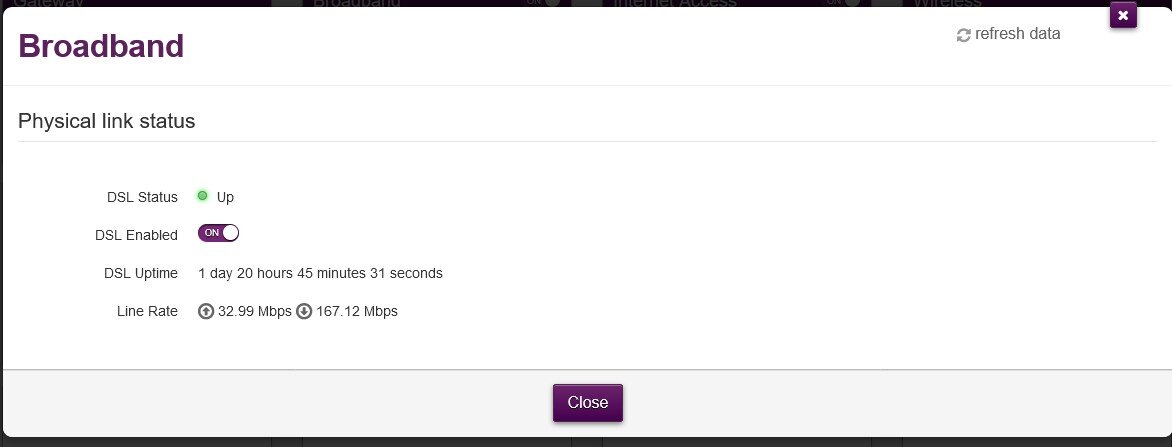Click the ON label inside the DSL Enabled switch
Image resolution: width=1172 pixels, height=447 pixels.
point(212,232)
